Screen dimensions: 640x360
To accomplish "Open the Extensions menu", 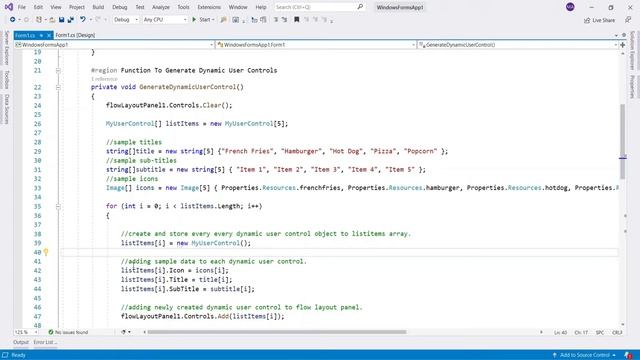I will [x=209, y=7].
